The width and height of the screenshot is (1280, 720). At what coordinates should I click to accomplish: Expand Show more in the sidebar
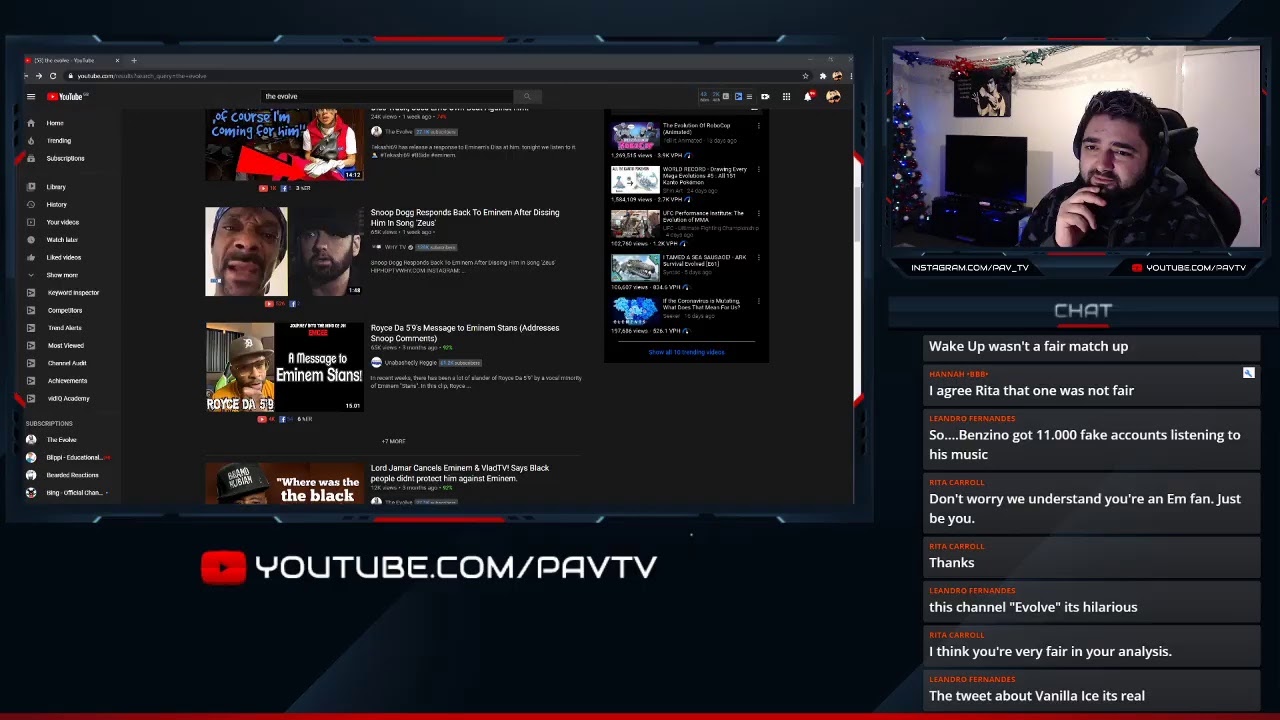point(62,275)
